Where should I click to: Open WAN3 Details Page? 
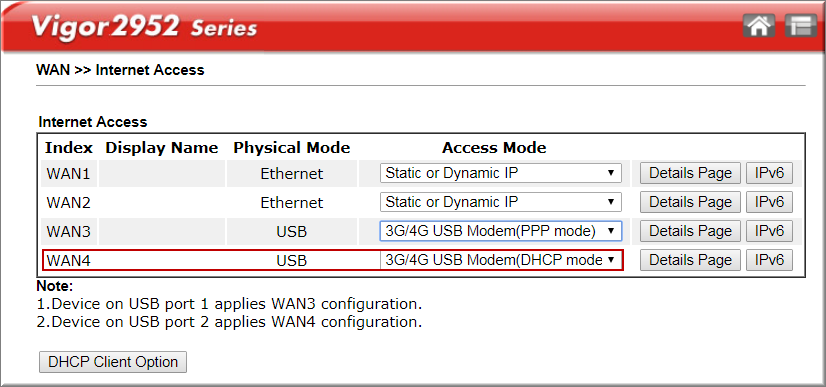coord(690,231)
